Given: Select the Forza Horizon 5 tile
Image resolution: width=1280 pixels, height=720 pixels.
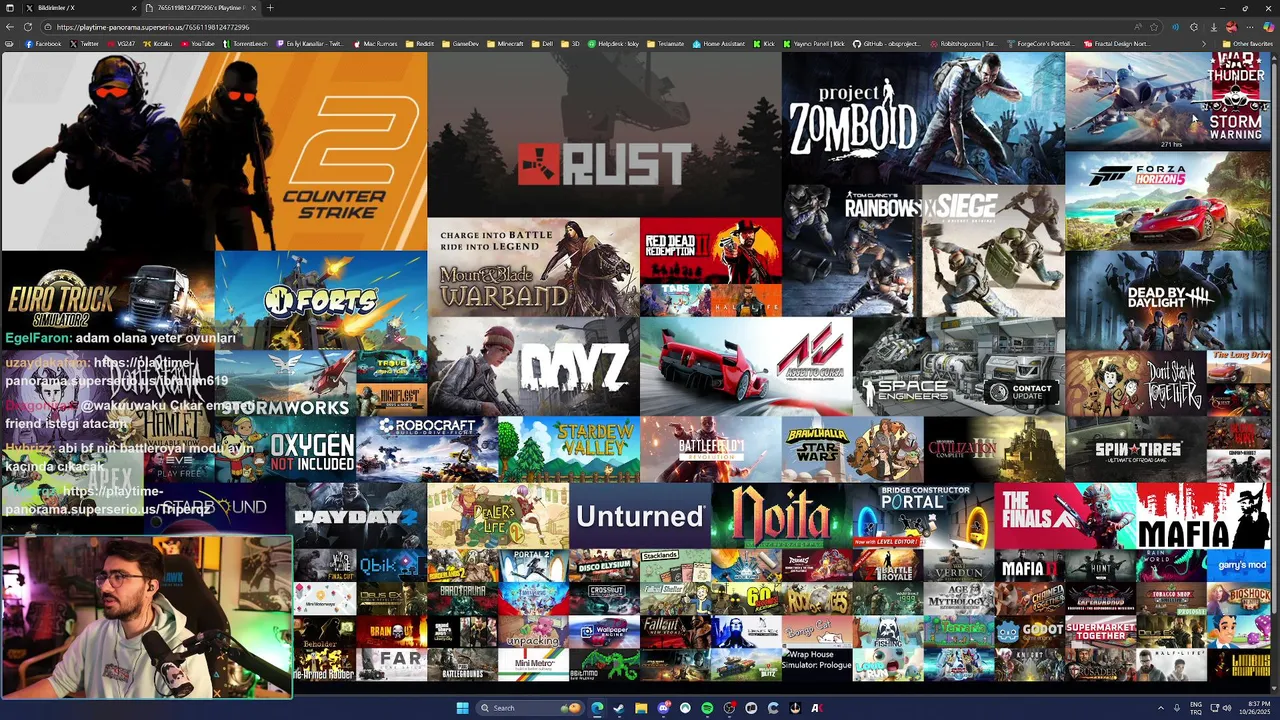Looking at the screenshot, I should pyautogui.click(x=1168, y=200).
